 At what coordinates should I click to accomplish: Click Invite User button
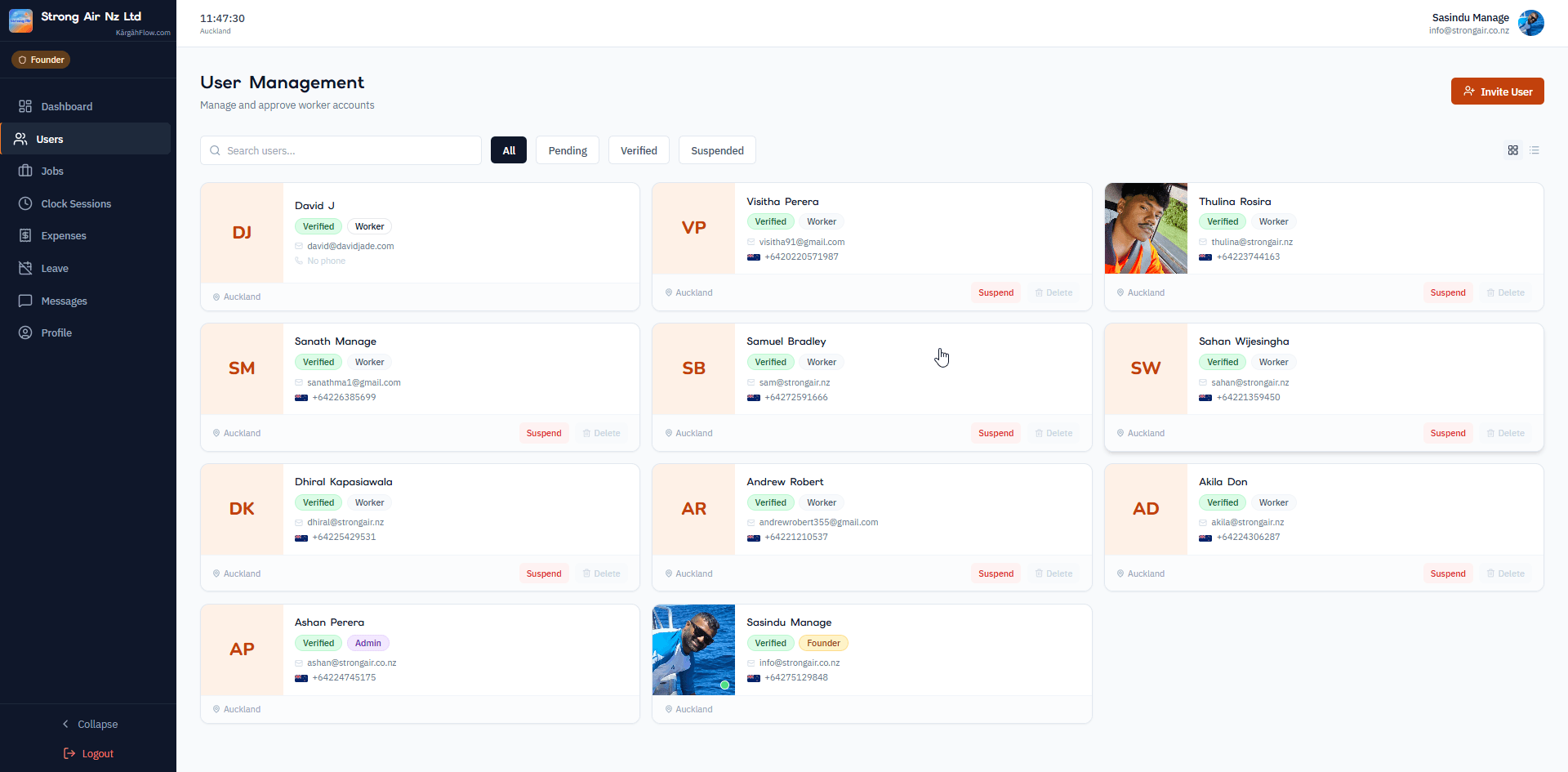click(1497, 91)
